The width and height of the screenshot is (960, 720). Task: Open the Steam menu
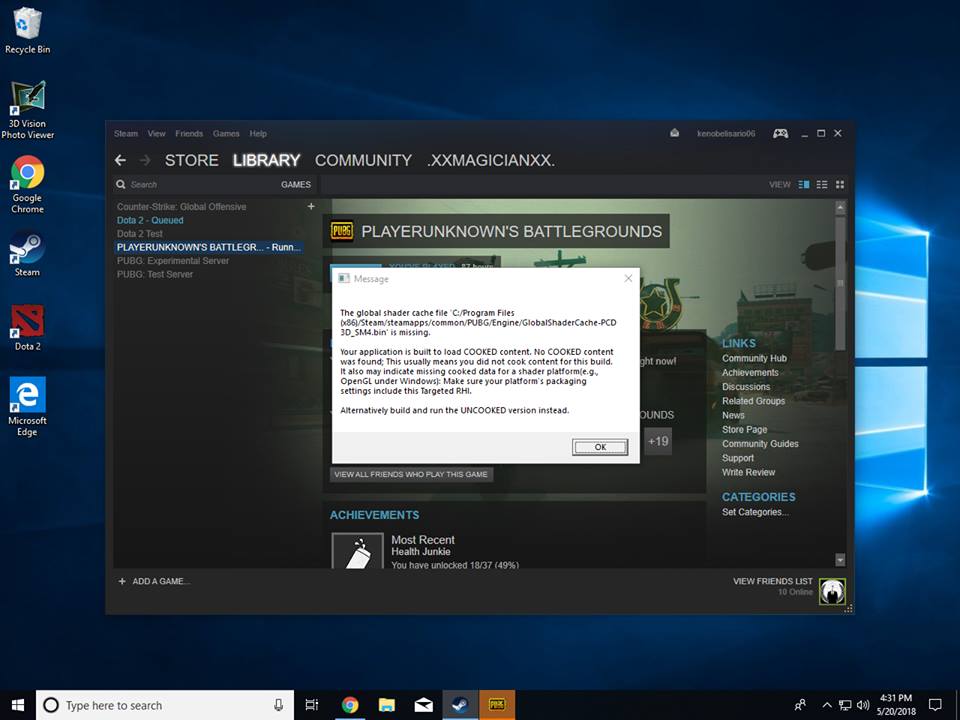pyautogui.click(x=126, y=133)
